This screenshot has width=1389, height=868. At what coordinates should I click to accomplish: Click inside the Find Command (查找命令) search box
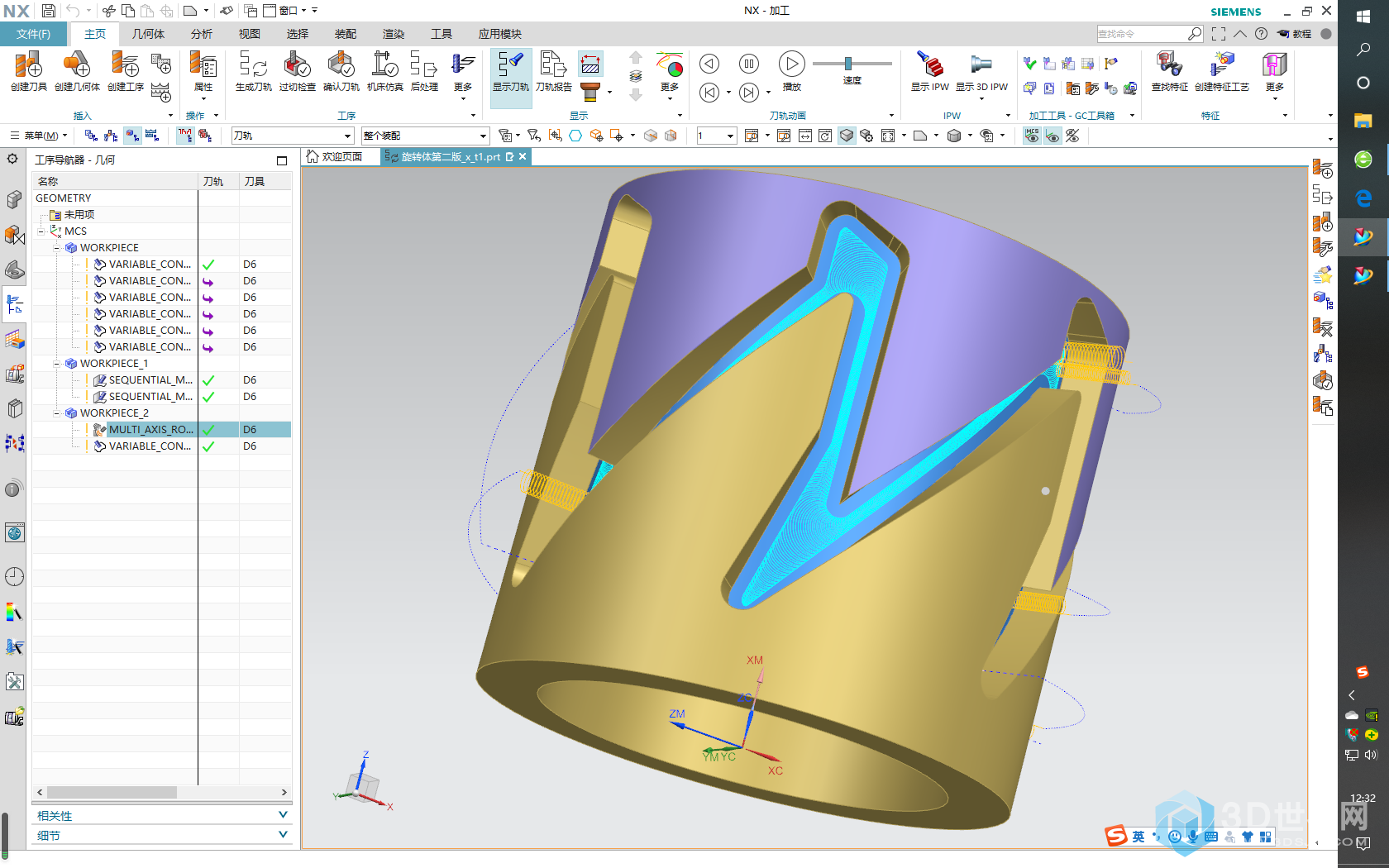1142,34
